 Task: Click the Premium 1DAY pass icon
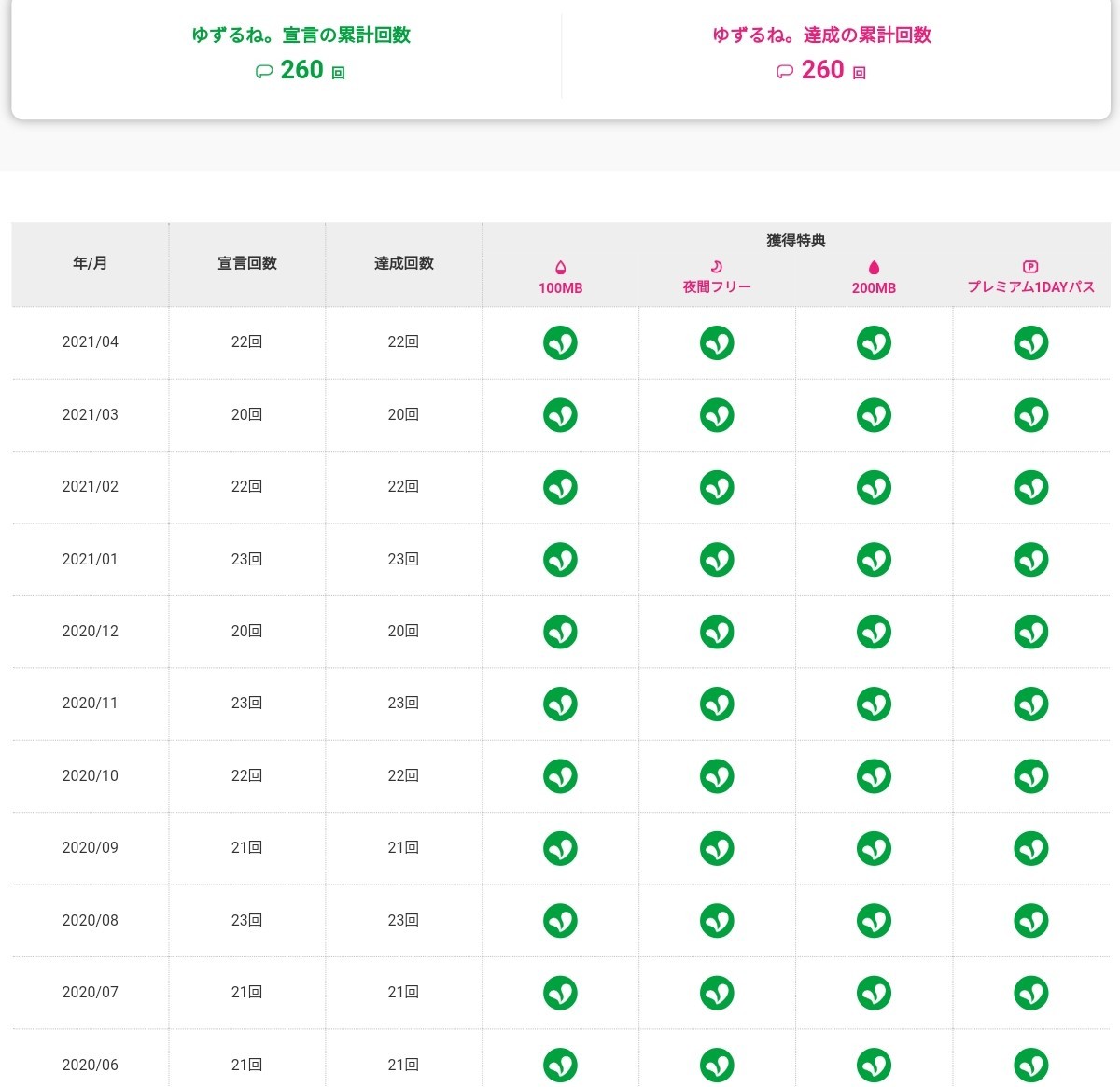[1030, 267]
